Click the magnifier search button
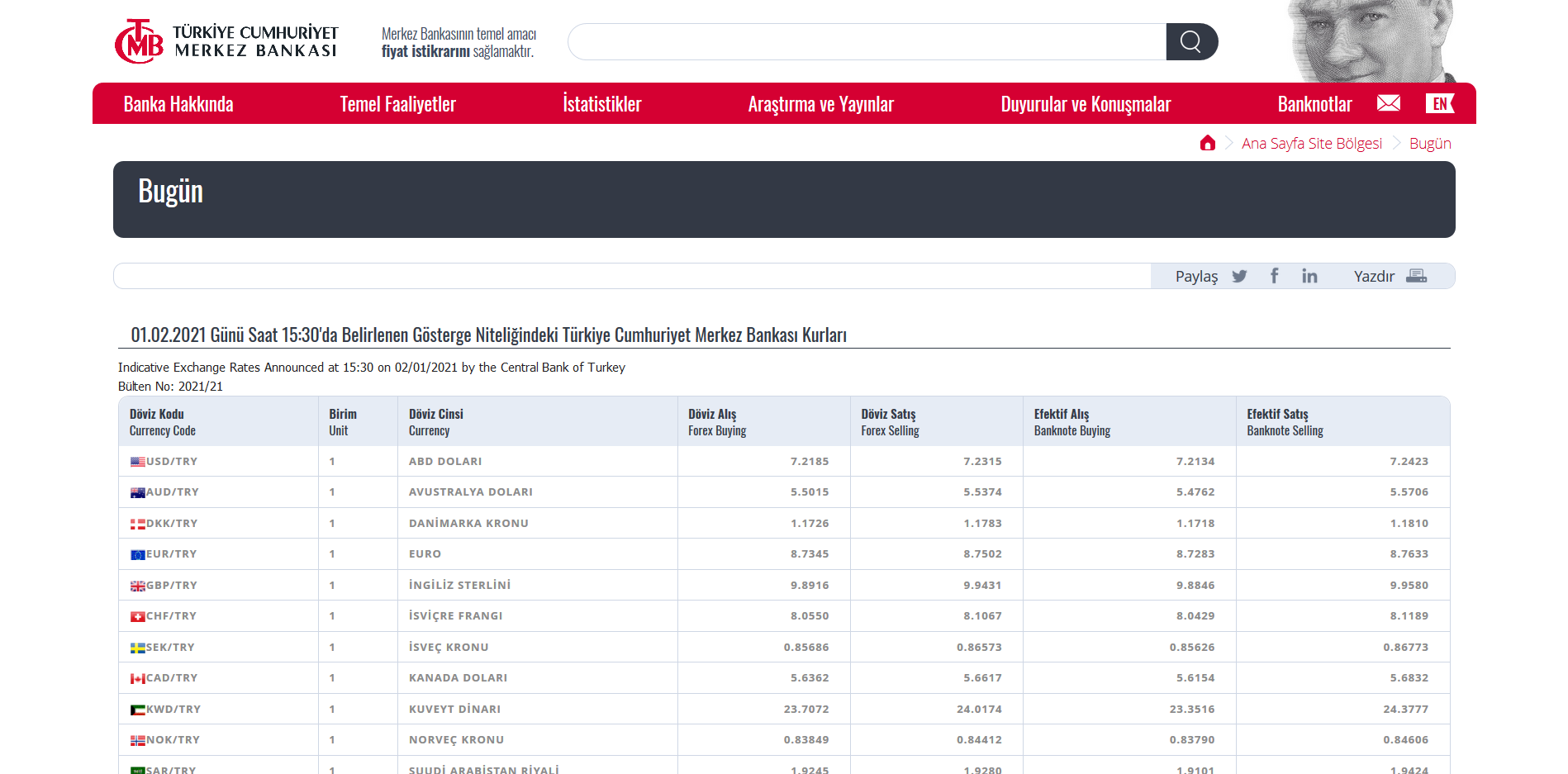The width and height of the screenshot is (1568, 774). click(x=1191, y=41)
